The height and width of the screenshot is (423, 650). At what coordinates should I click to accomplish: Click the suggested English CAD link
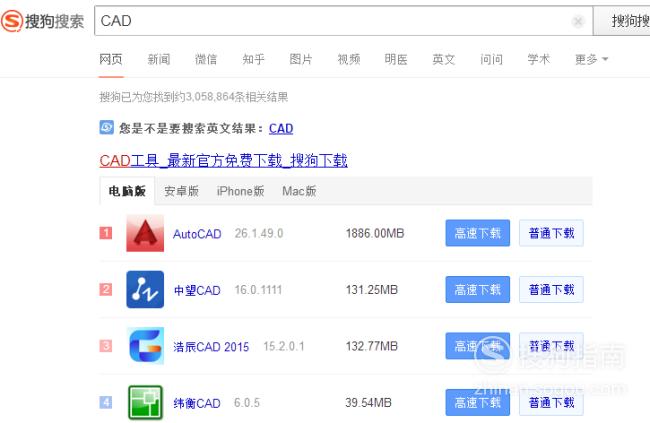coord(281,129)
